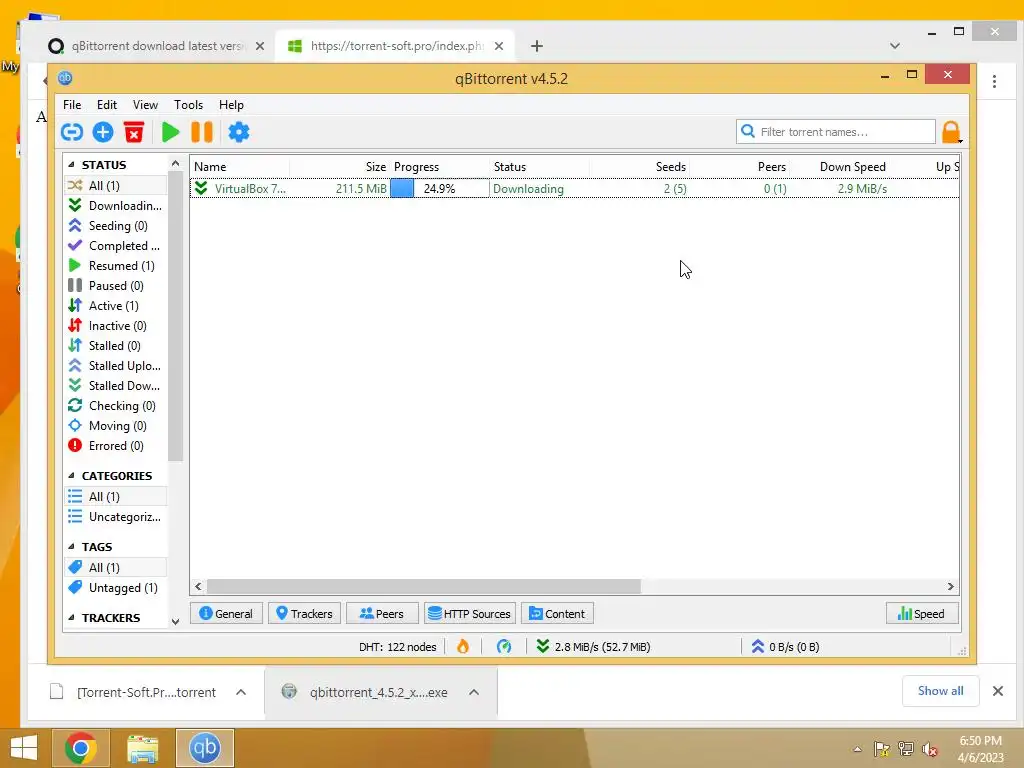This screenshot has width=1024, height=768.
Task: Select Uncategorized category
Action: (116, 517)
